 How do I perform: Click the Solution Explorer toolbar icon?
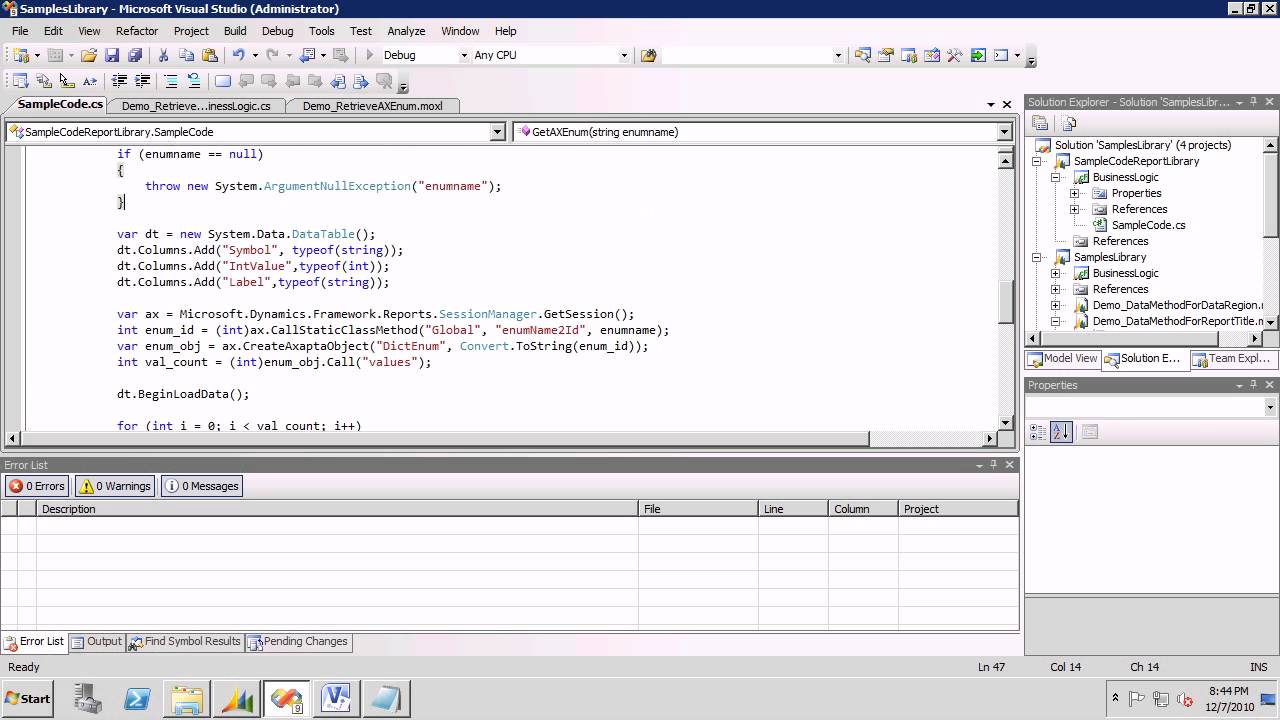(x=862, y=56)
